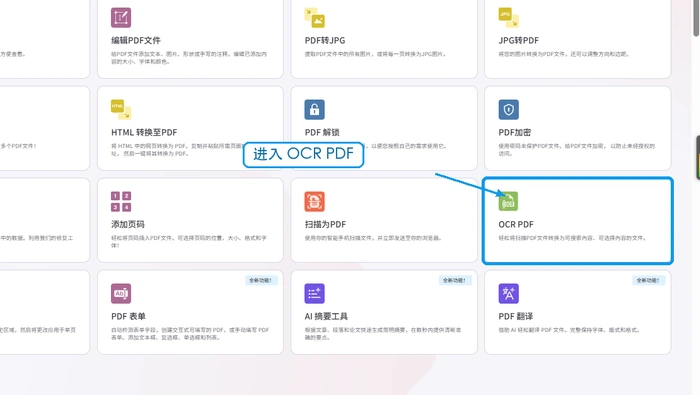Click the PDF 解锁 title
Viewport: 700px width, 395px height.
(322, 132)
